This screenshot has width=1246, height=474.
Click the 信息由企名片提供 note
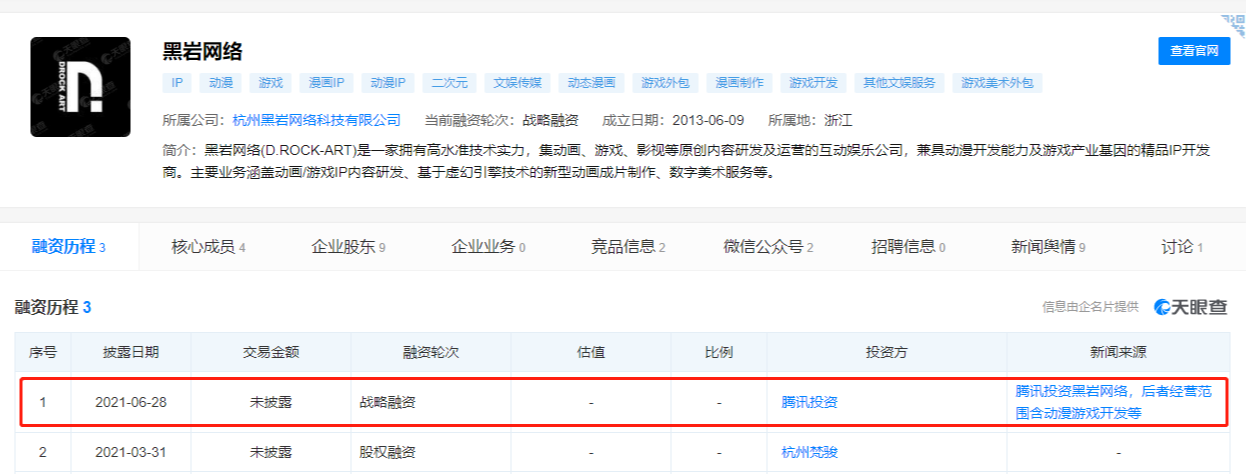tap(1090, 307)
